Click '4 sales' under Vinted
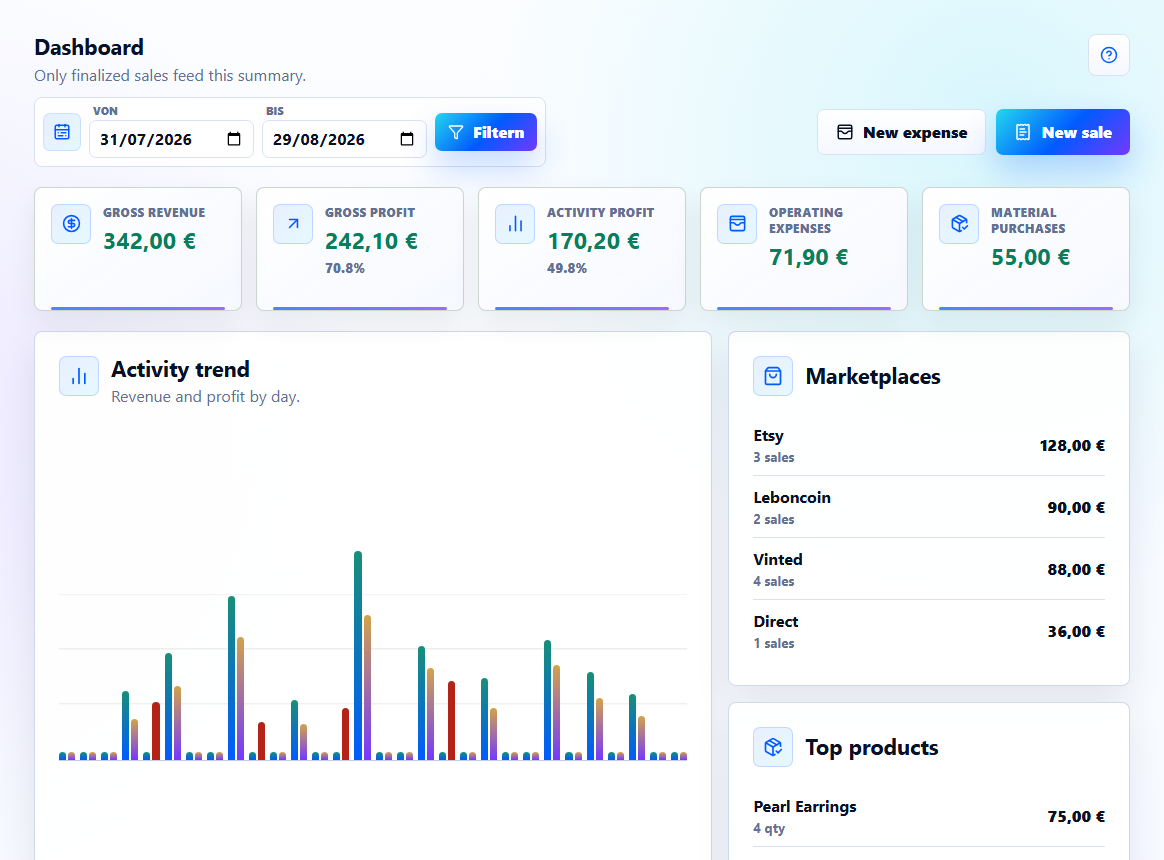The image size is (1164, 860). [774, 582]
